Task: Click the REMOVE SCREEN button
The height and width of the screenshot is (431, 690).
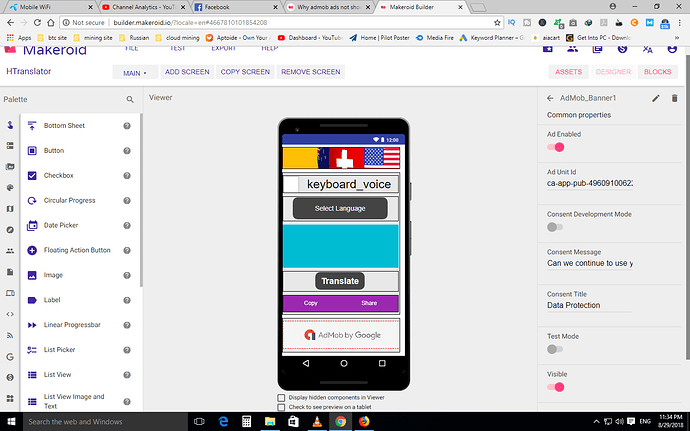Action: point(311,72)
